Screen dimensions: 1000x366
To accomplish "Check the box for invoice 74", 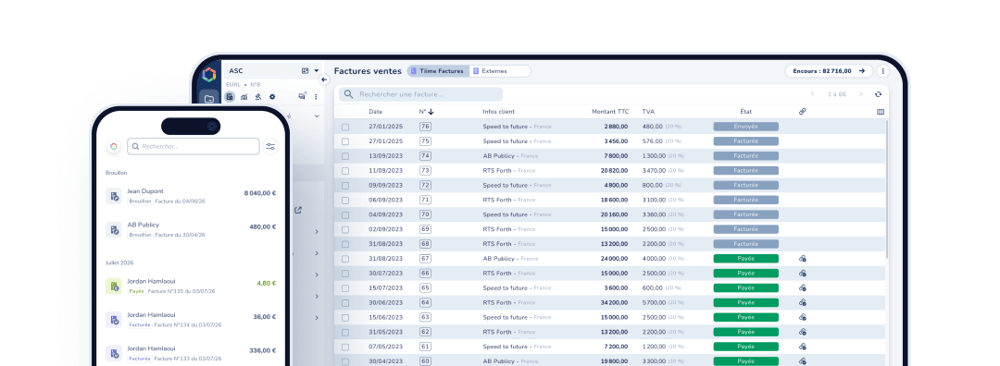I will click(345, 156).
